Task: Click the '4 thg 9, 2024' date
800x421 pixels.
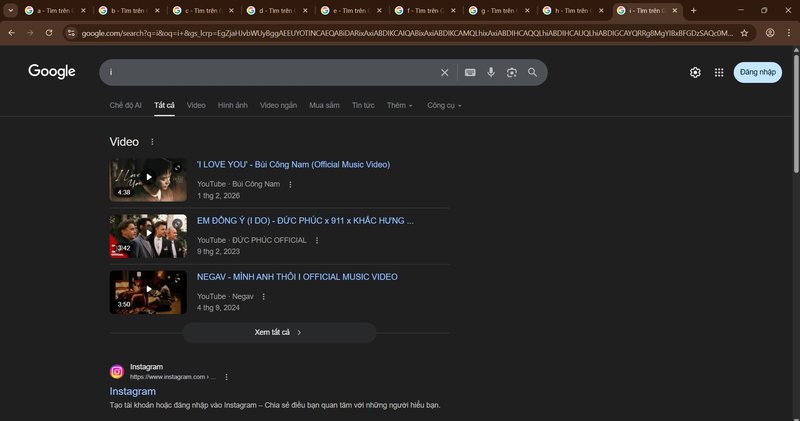Action: [x=218, y=308]
